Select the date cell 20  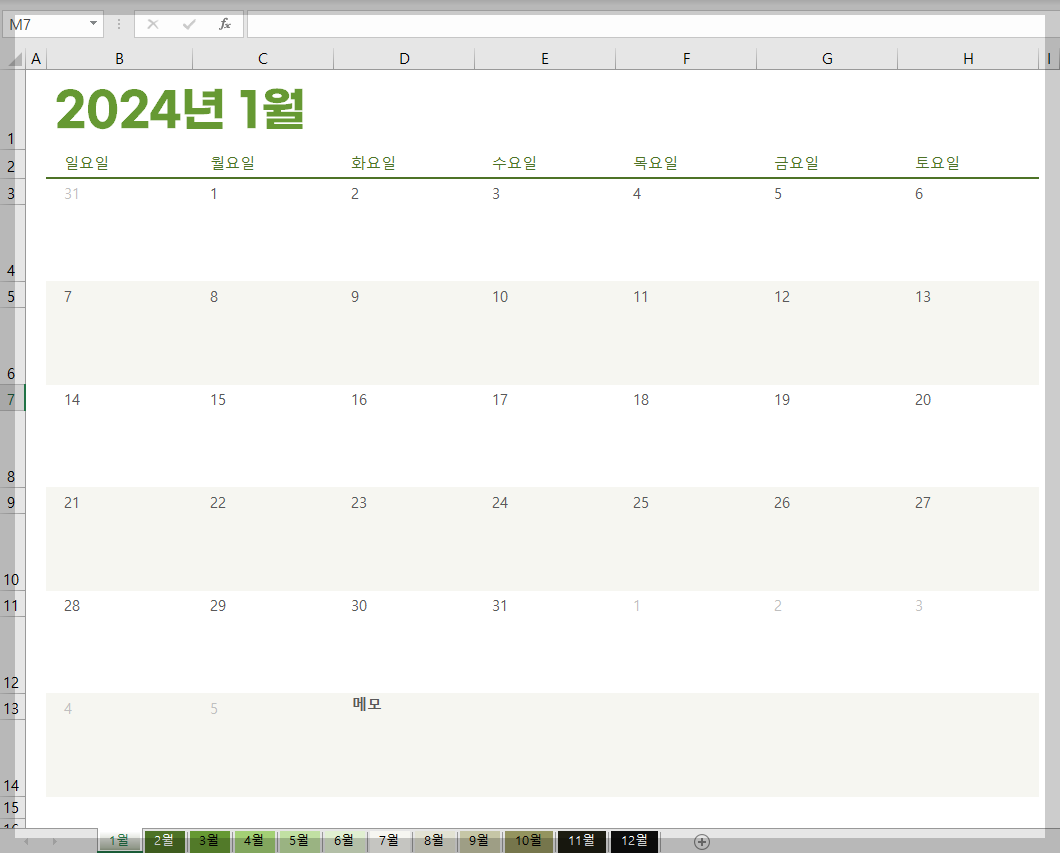tap(923, 400)
